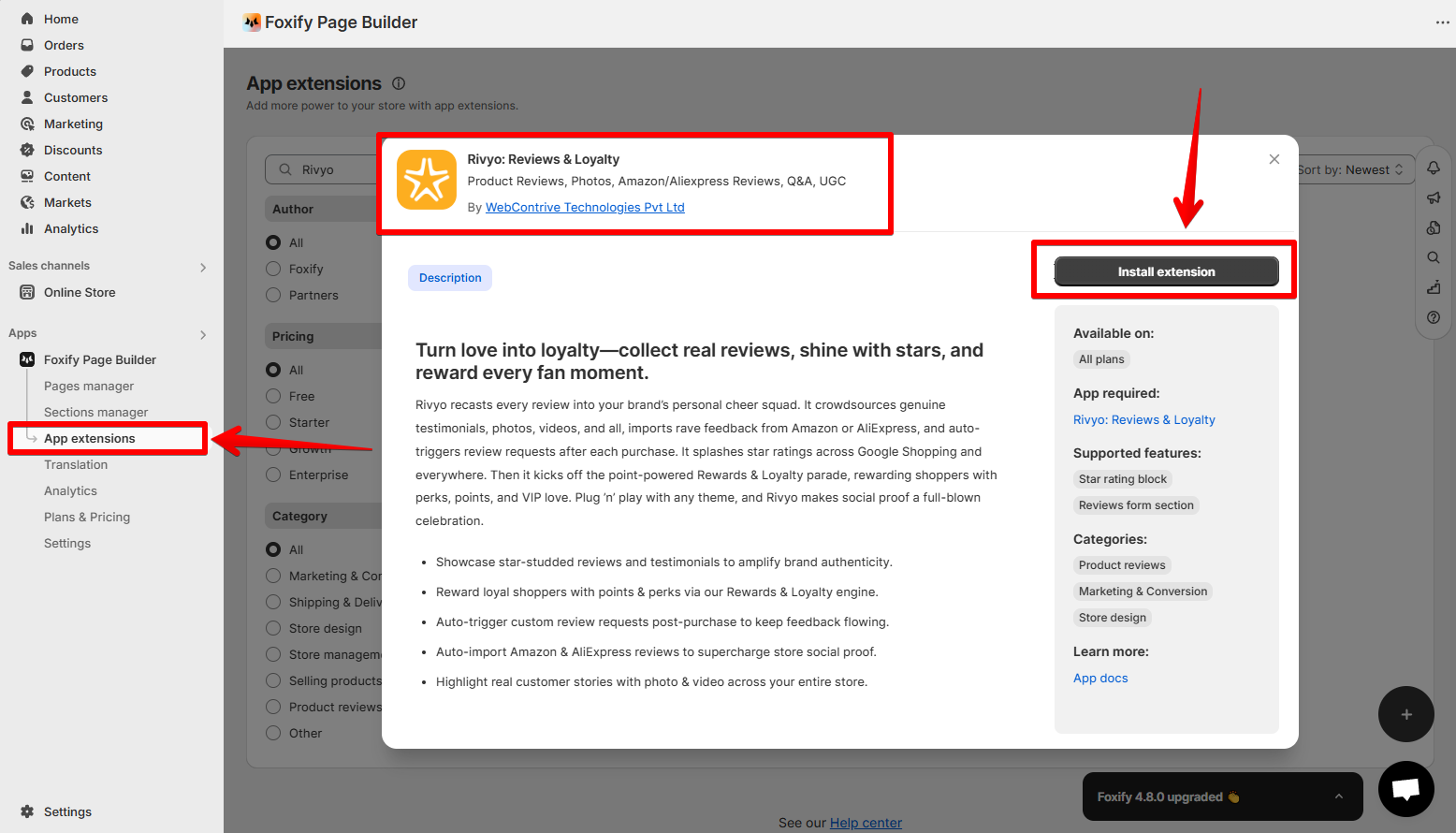Switch to the Description tab
This screenshot has width=1456, height=833.
450,278
